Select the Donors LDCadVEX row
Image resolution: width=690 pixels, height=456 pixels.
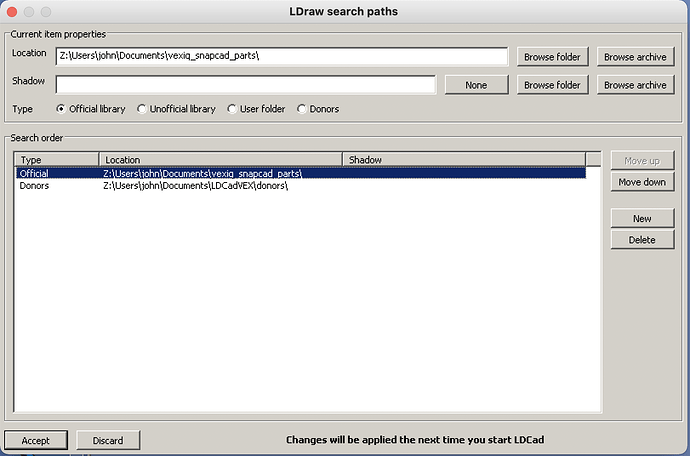301,186
